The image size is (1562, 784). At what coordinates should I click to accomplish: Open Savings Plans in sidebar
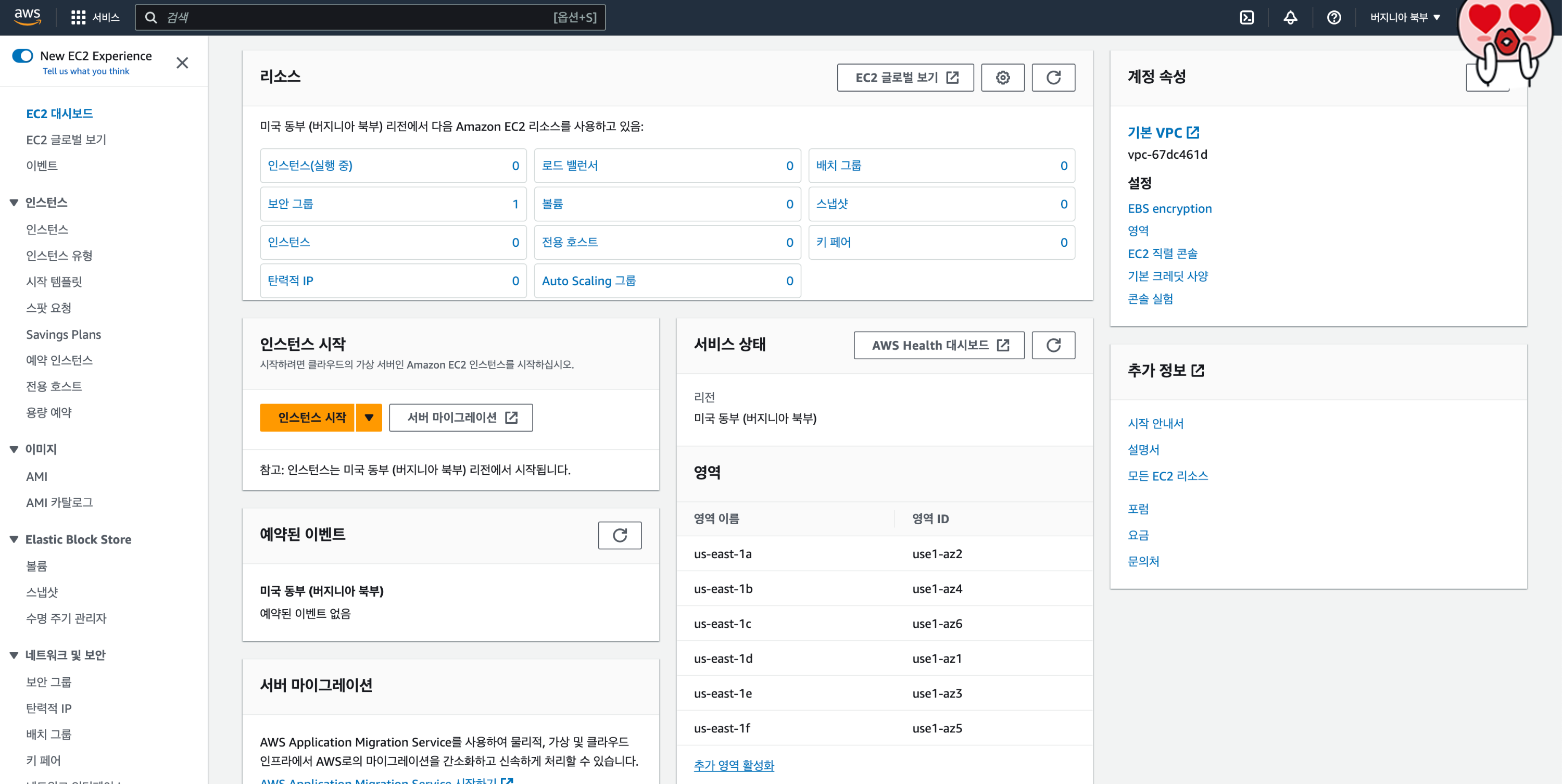pos(63,334)
